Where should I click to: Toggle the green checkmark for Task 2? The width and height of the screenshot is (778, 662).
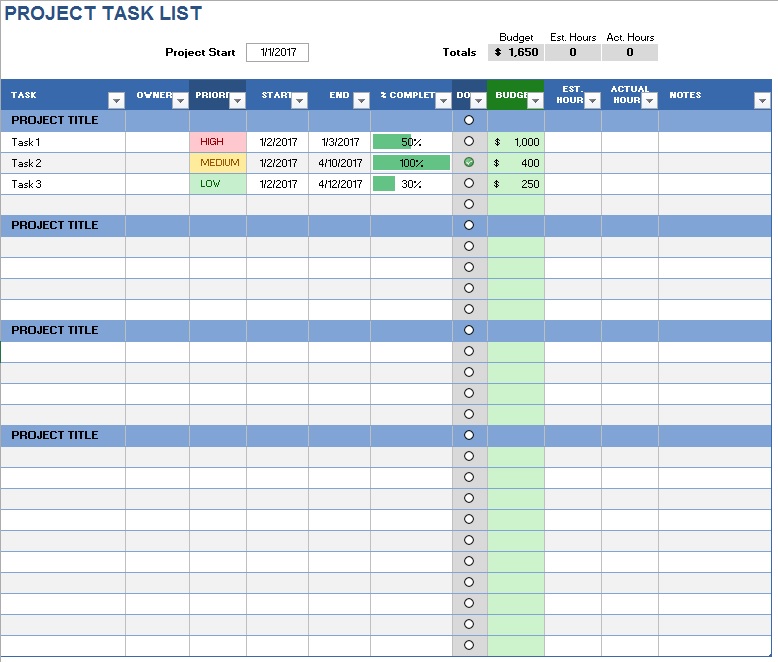click(469, 162)
